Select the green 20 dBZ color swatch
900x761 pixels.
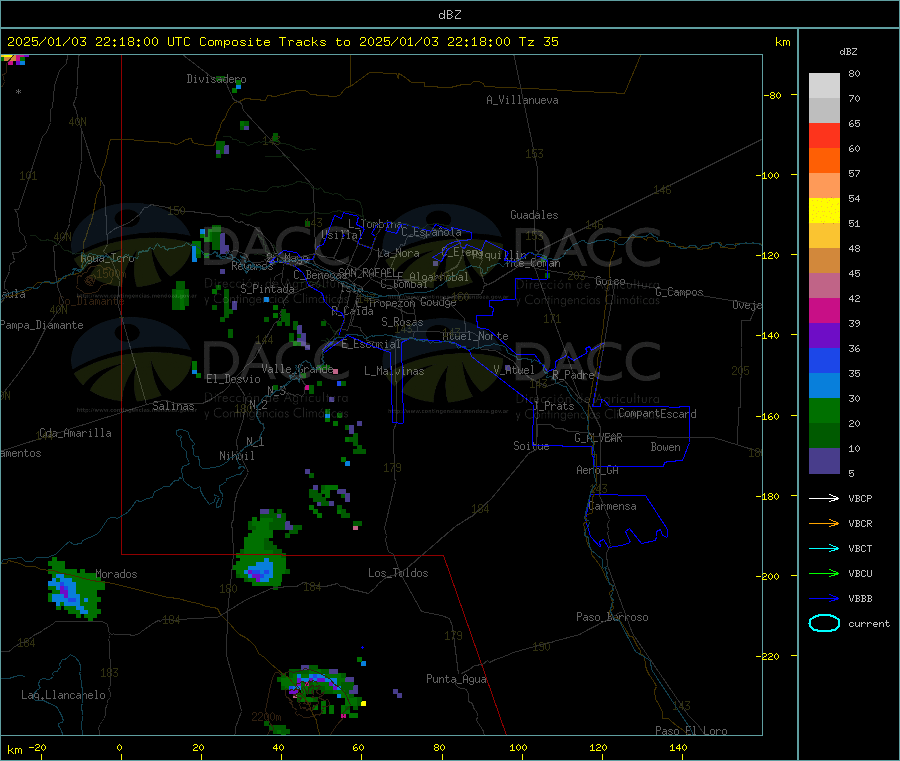pyautogui.click(x=824, y=410)
